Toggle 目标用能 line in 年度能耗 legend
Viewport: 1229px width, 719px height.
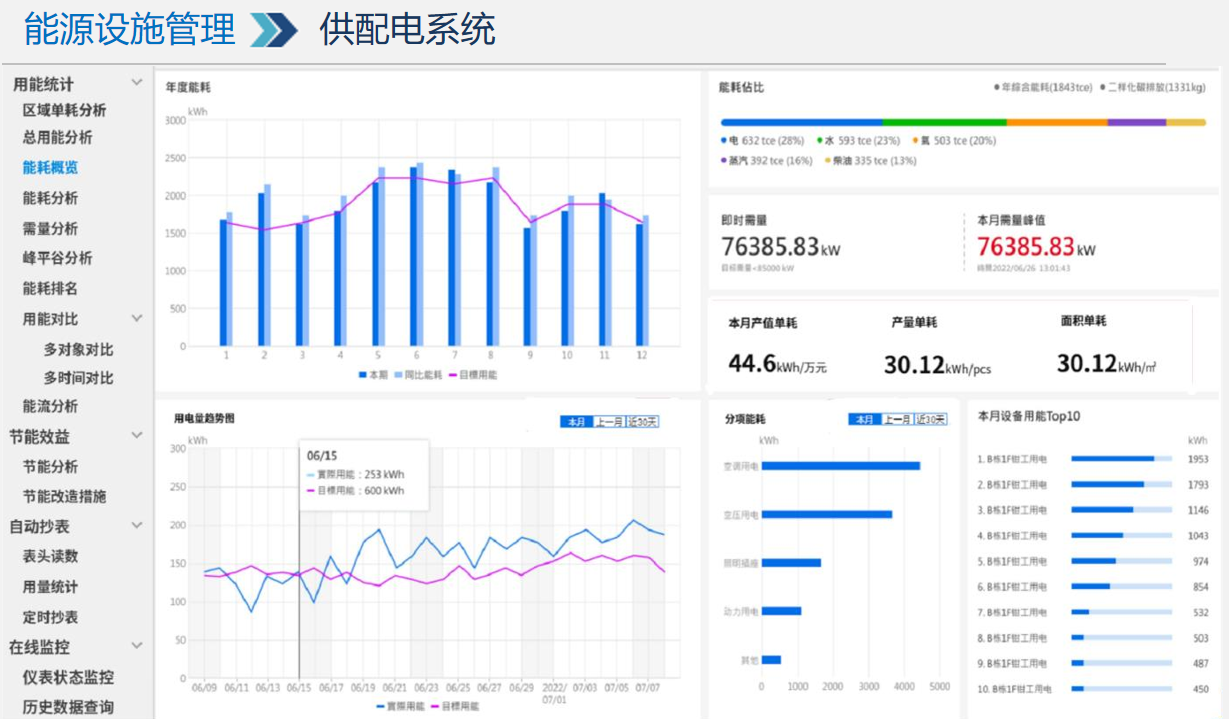(x=473, y=375)
